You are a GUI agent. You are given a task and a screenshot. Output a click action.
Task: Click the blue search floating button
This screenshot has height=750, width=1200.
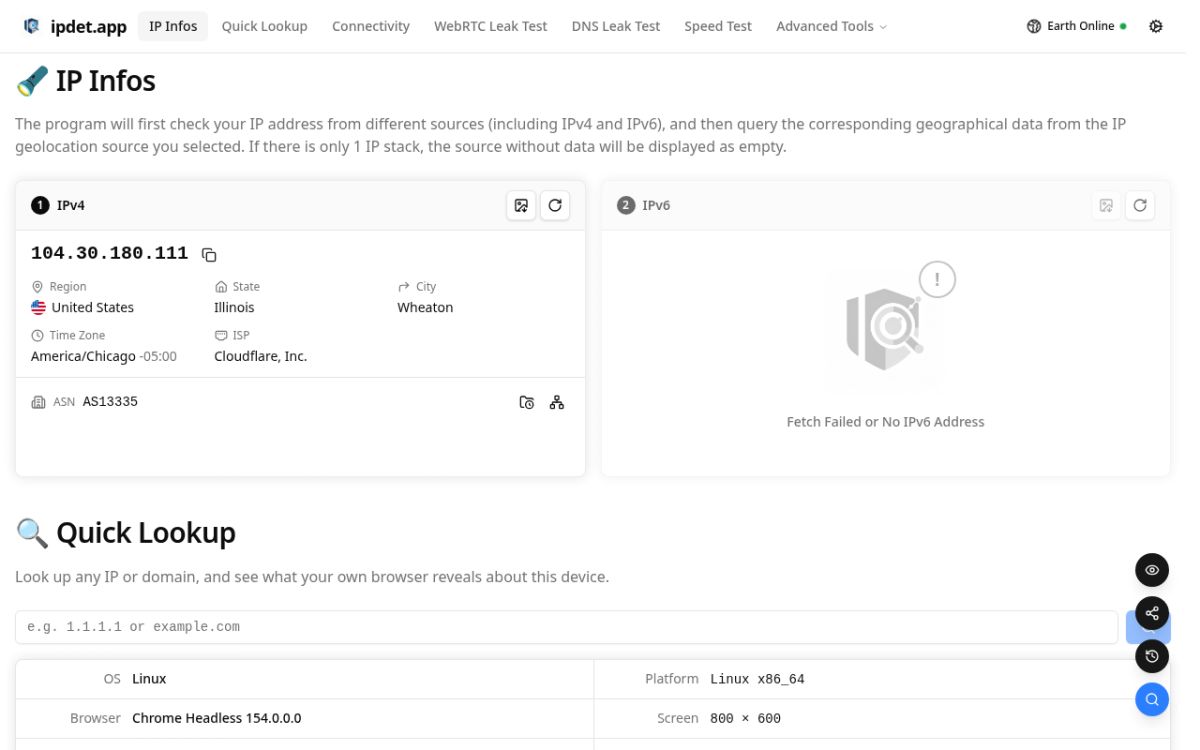point(1152,699)
